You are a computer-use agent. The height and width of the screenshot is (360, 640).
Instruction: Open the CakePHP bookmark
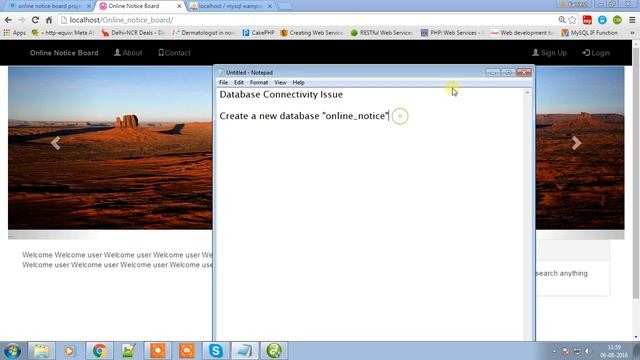pos(258,33)
